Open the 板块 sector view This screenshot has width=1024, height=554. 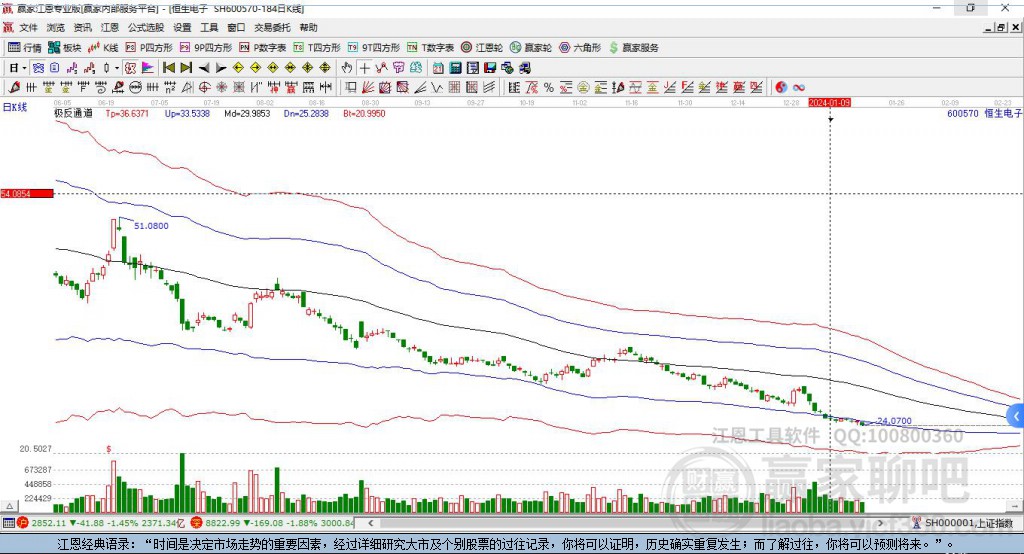click(x=65, y=48)
